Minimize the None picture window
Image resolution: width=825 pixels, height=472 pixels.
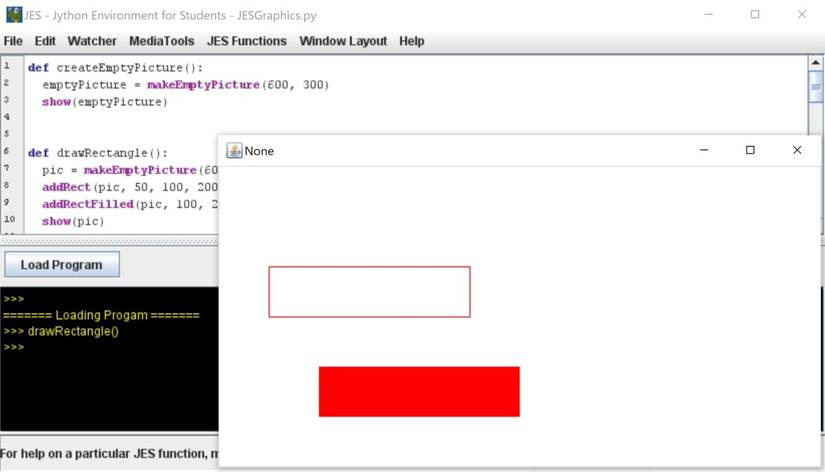click(x=703, y=150)
